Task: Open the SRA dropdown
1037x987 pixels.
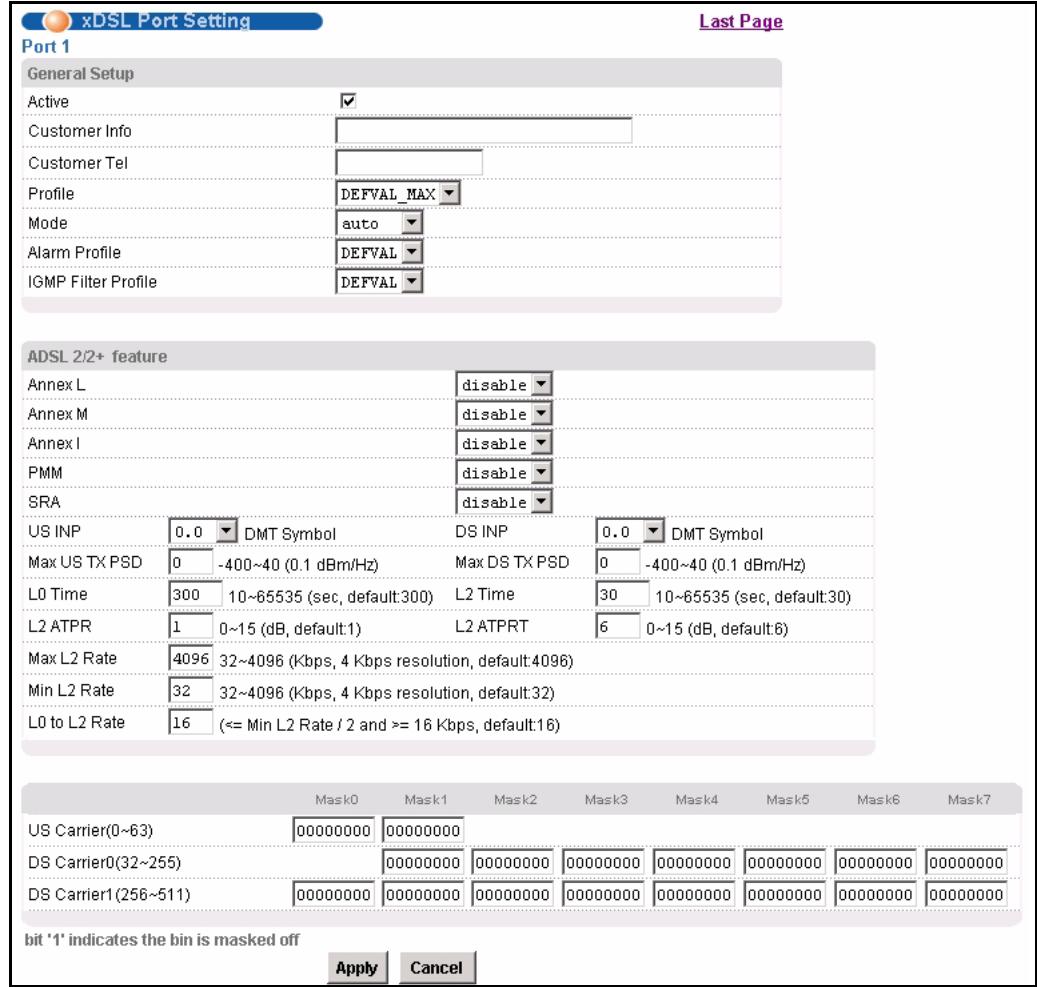Action: click(x=504, y=502)
